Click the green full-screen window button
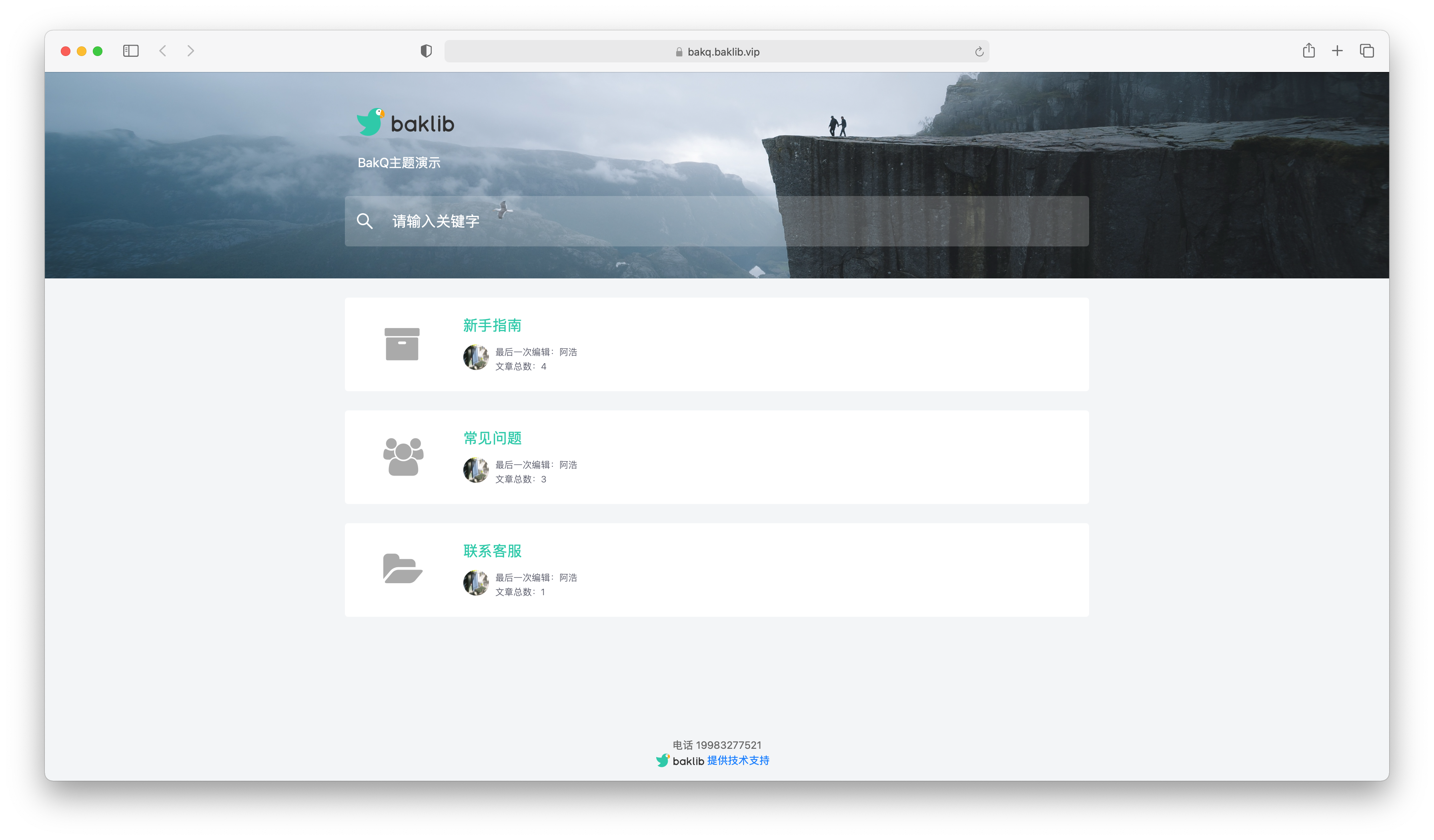 [x=97, y=51]
